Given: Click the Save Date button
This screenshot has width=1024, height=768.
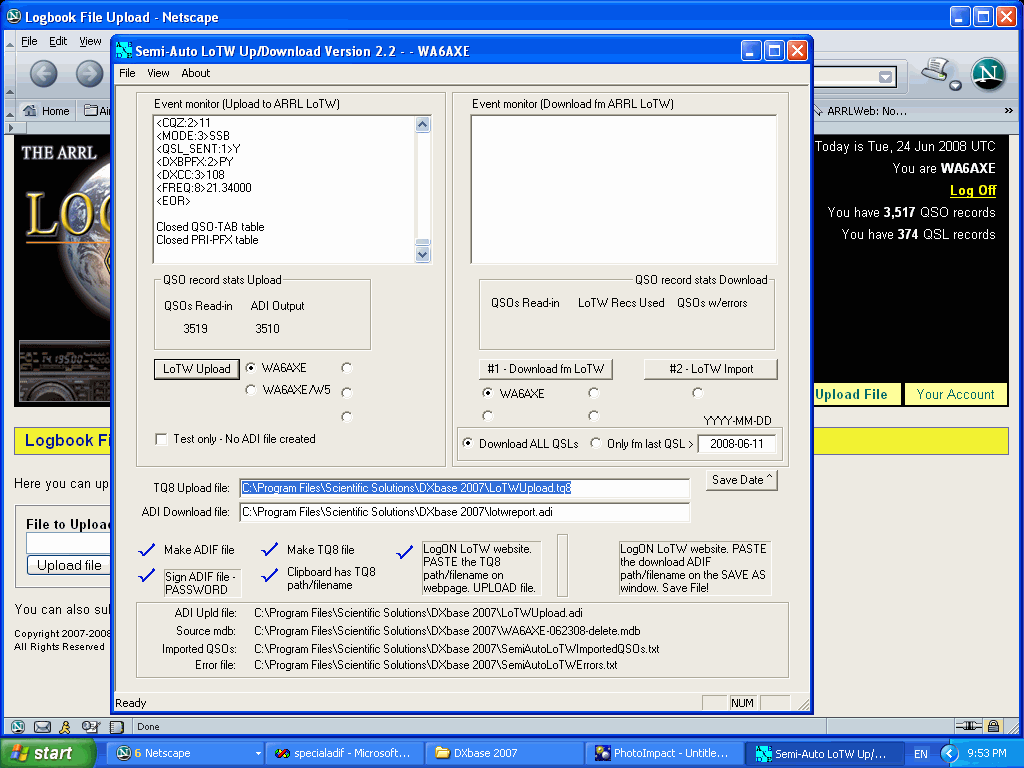Looking at the screenshot, I should pos(742,480).
